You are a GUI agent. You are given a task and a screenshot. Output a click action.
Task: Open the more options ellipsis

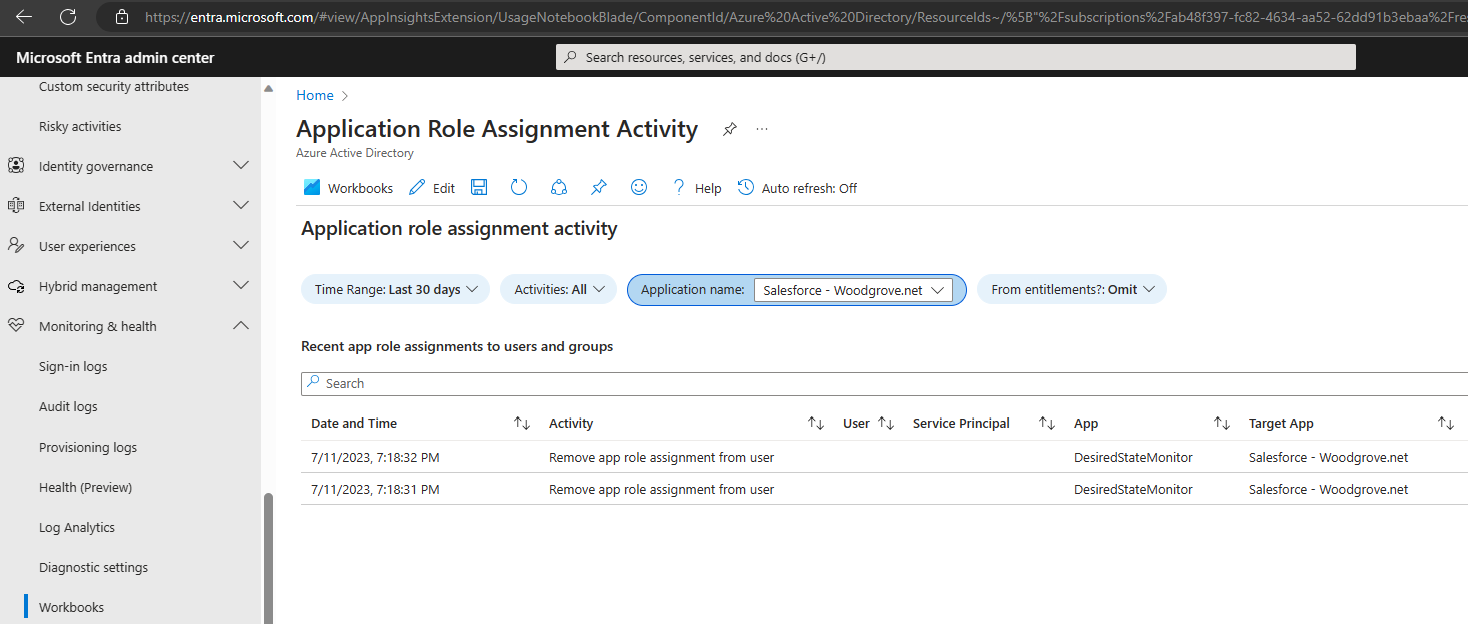(763, 130)
